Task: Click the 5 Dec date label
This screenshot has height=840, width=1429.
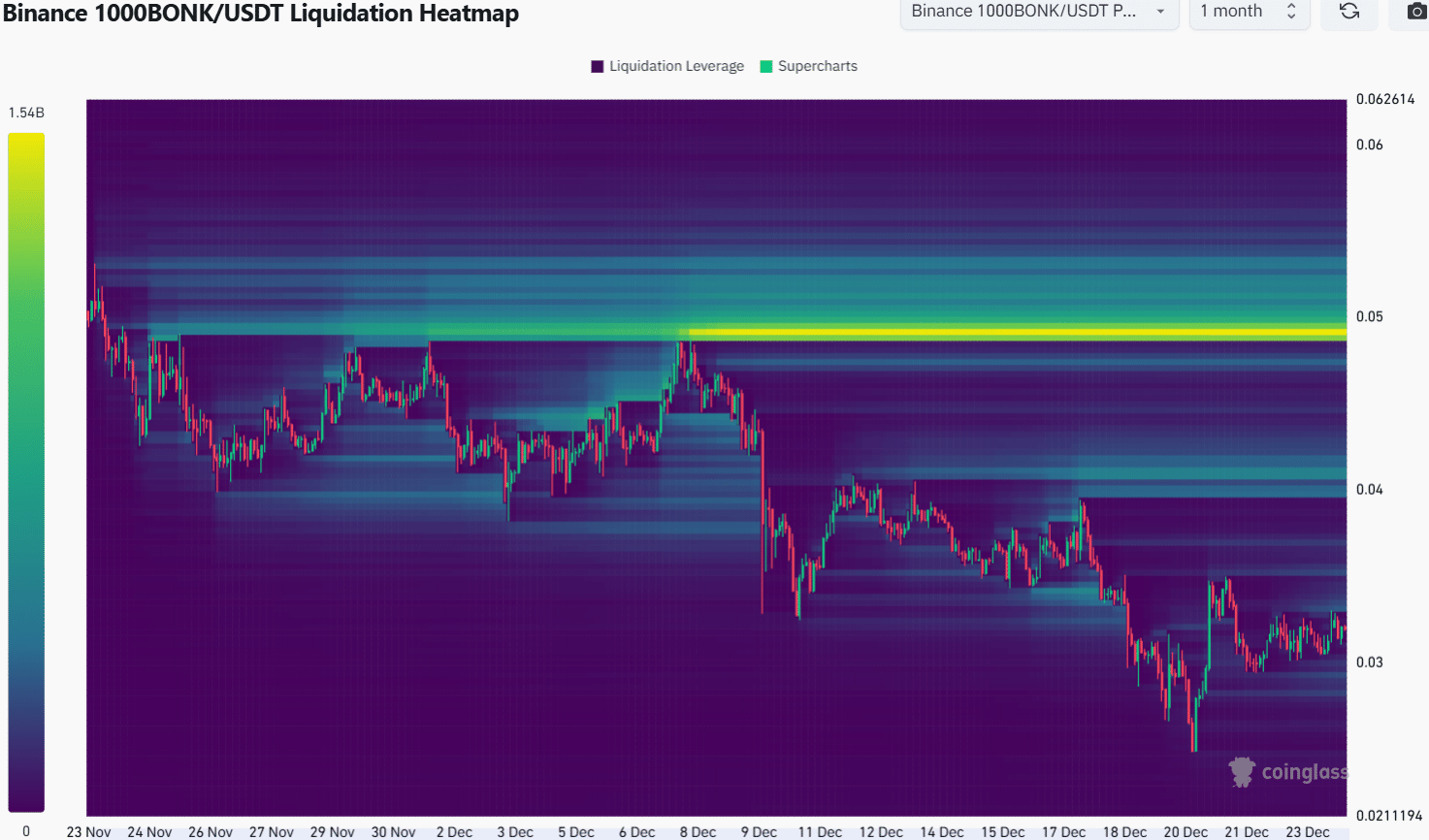Action: click(576, 832)
